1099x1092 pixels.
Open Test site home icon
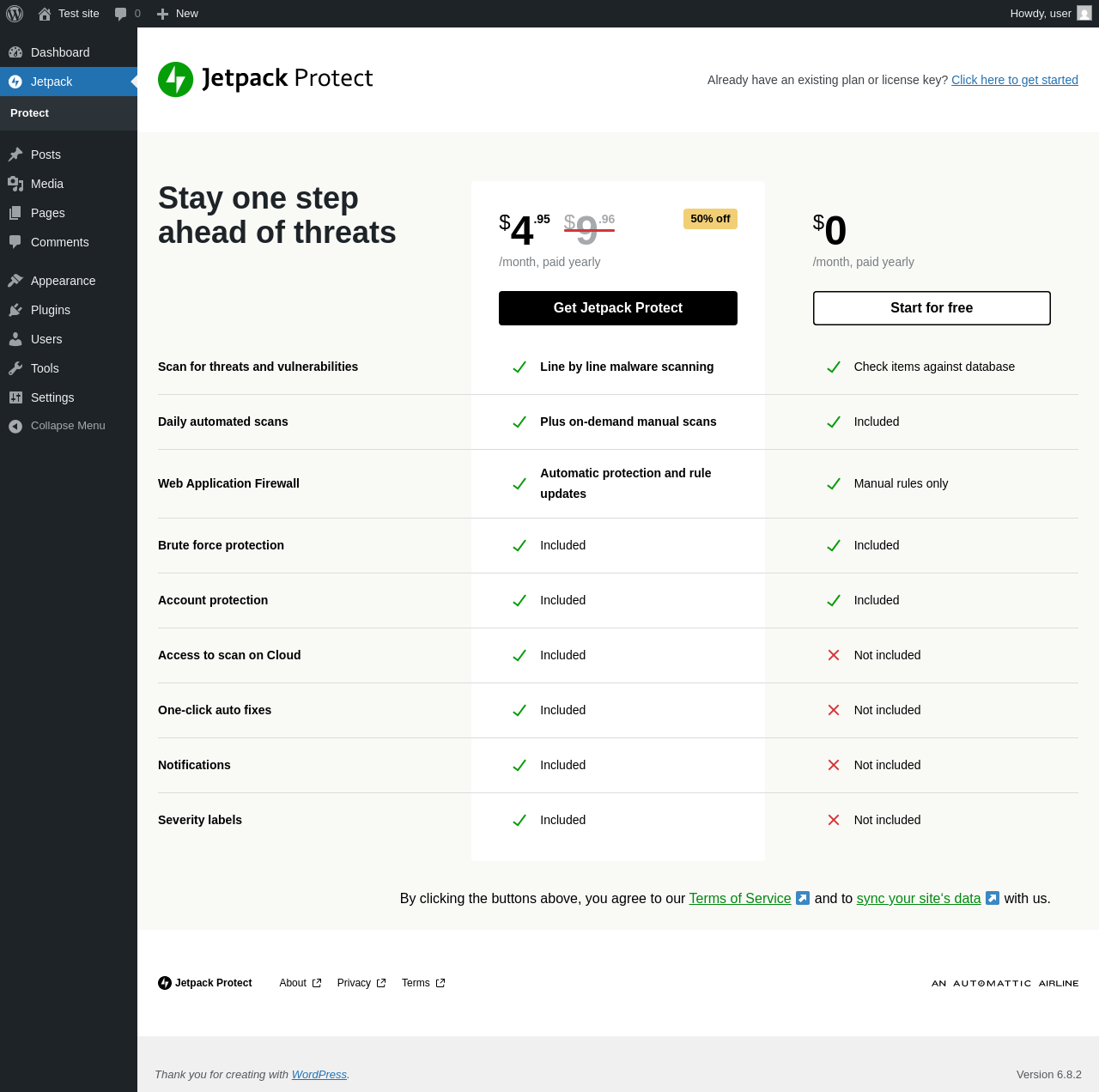pyautogui.click(x=45, y=14)
